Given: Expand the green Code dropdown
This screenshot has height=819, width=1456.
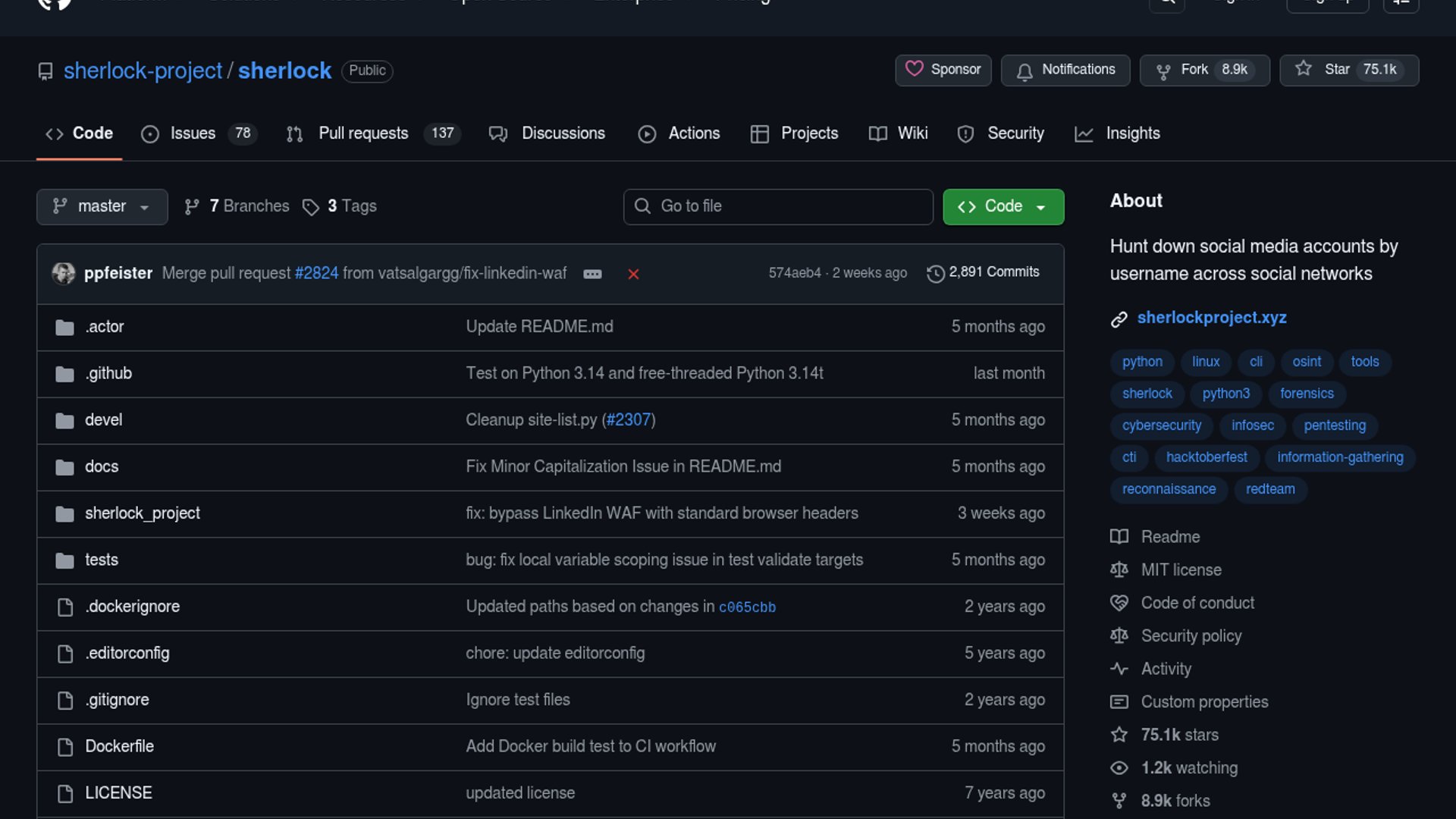Looking at the screenshot, I should [x=1003, y=206].
